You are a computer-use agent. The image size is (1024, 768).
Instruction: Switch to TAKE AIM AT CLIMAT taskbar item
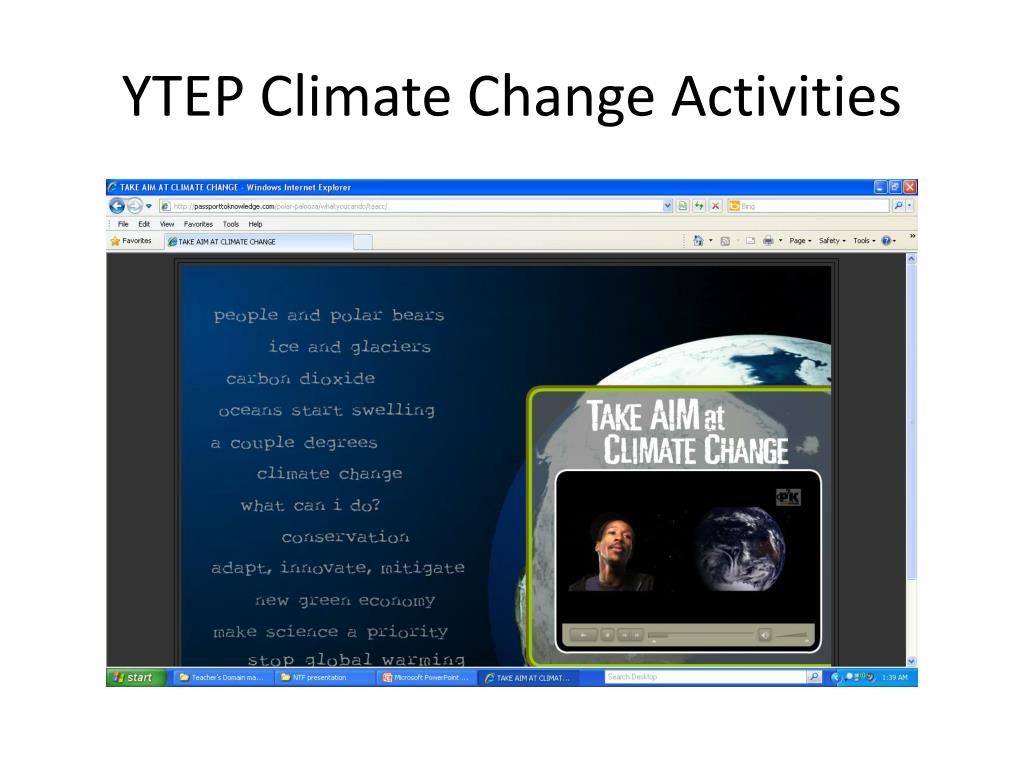pos(528,678)
